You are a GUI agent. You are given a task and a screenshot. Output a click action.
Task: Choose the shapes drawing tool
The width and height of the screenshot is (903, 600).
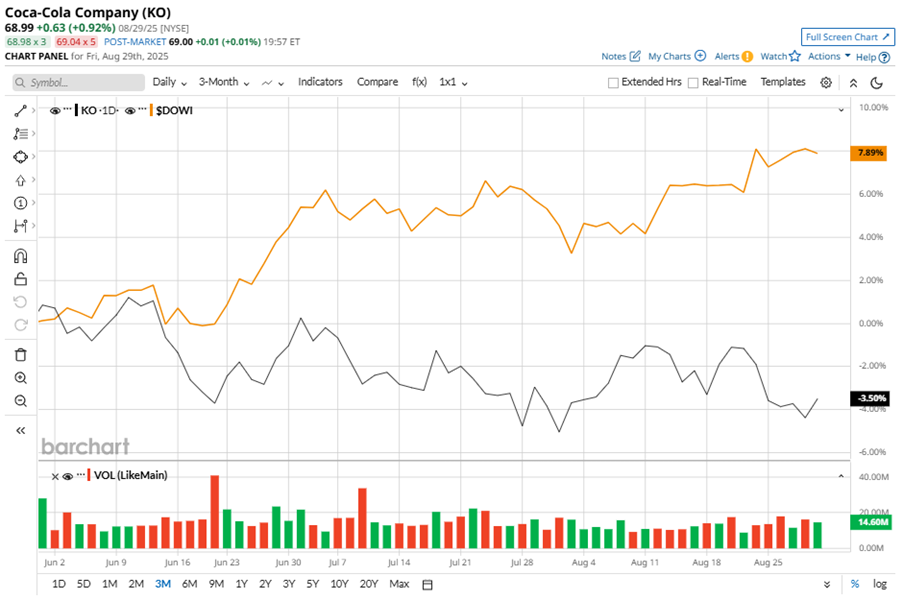21,157
